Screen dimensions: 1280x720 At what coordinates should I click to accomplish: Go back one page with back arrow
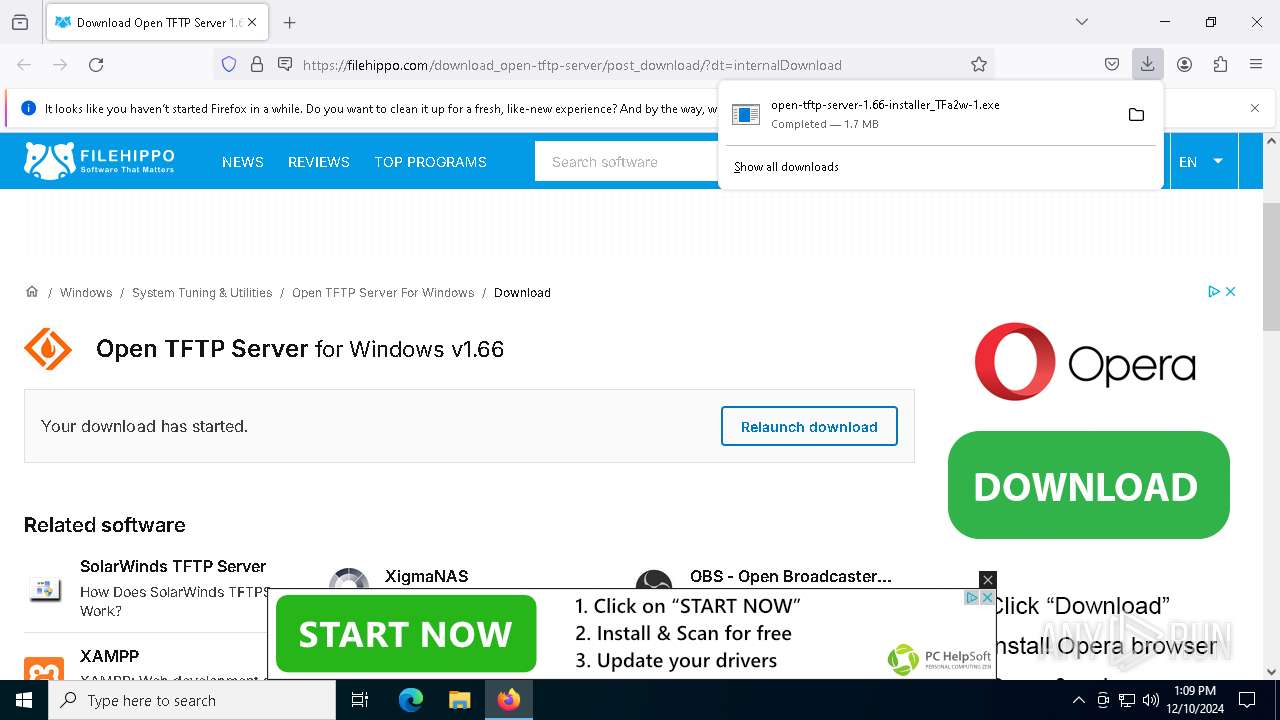[24, 65]
